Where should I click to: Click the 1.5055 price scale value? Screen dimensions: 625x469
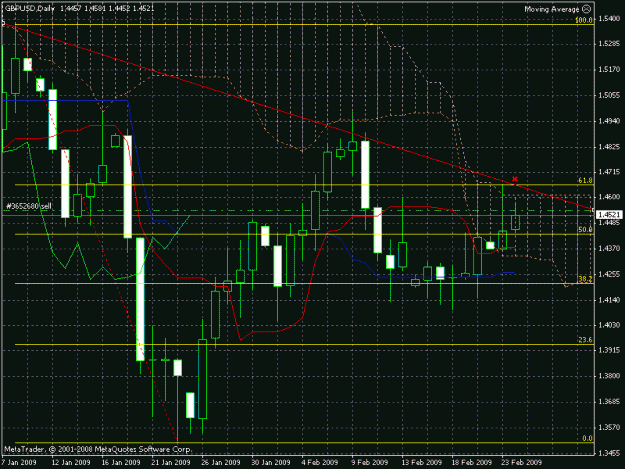[x=609, y=95]
